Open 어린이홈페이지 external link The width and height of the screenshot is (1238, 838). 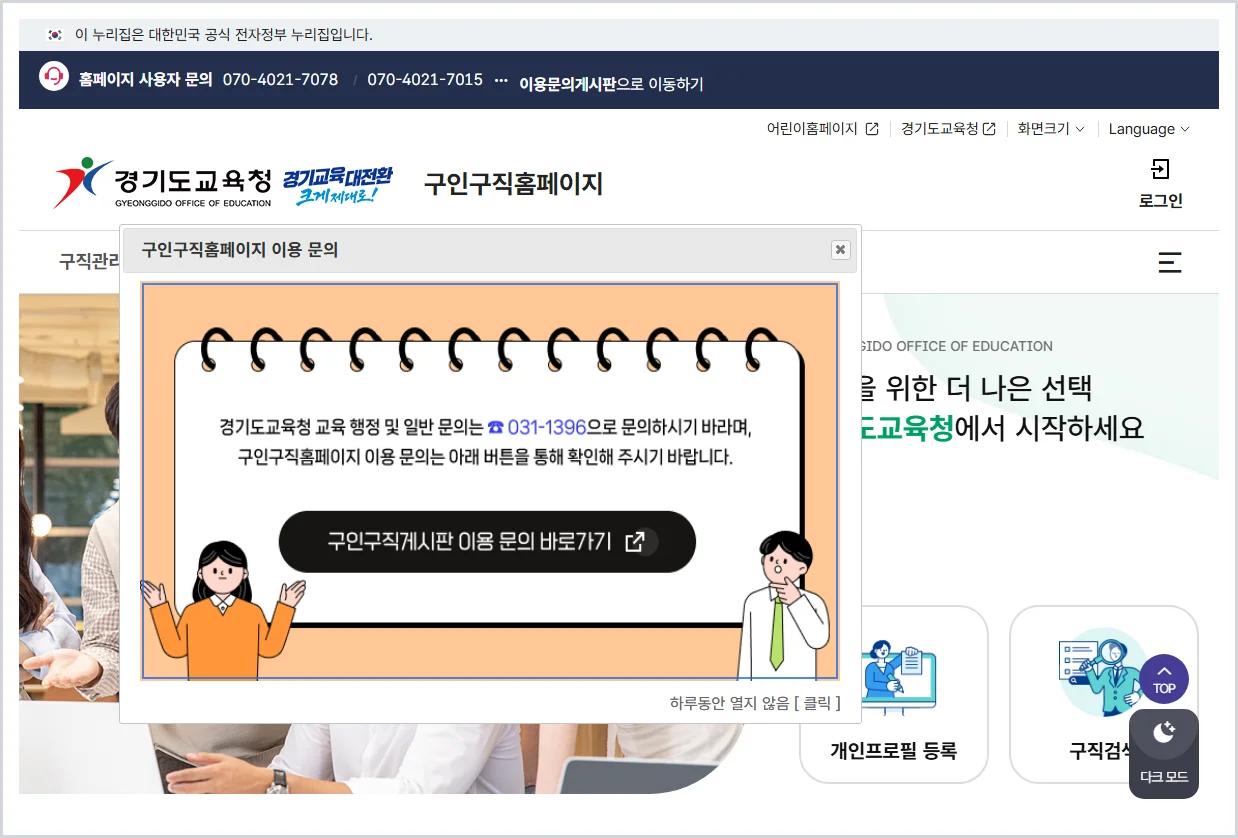click(822, 129)
